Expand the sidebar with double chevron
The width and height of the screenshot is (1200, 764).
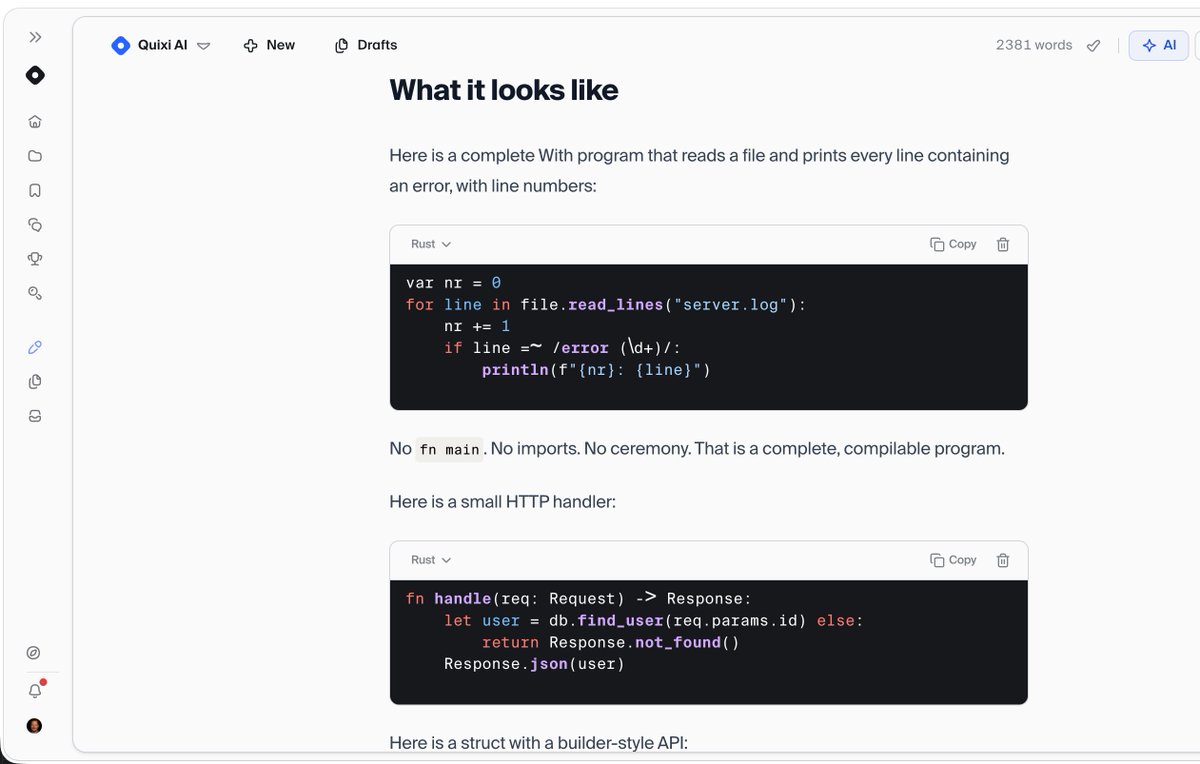coord(35,37)
